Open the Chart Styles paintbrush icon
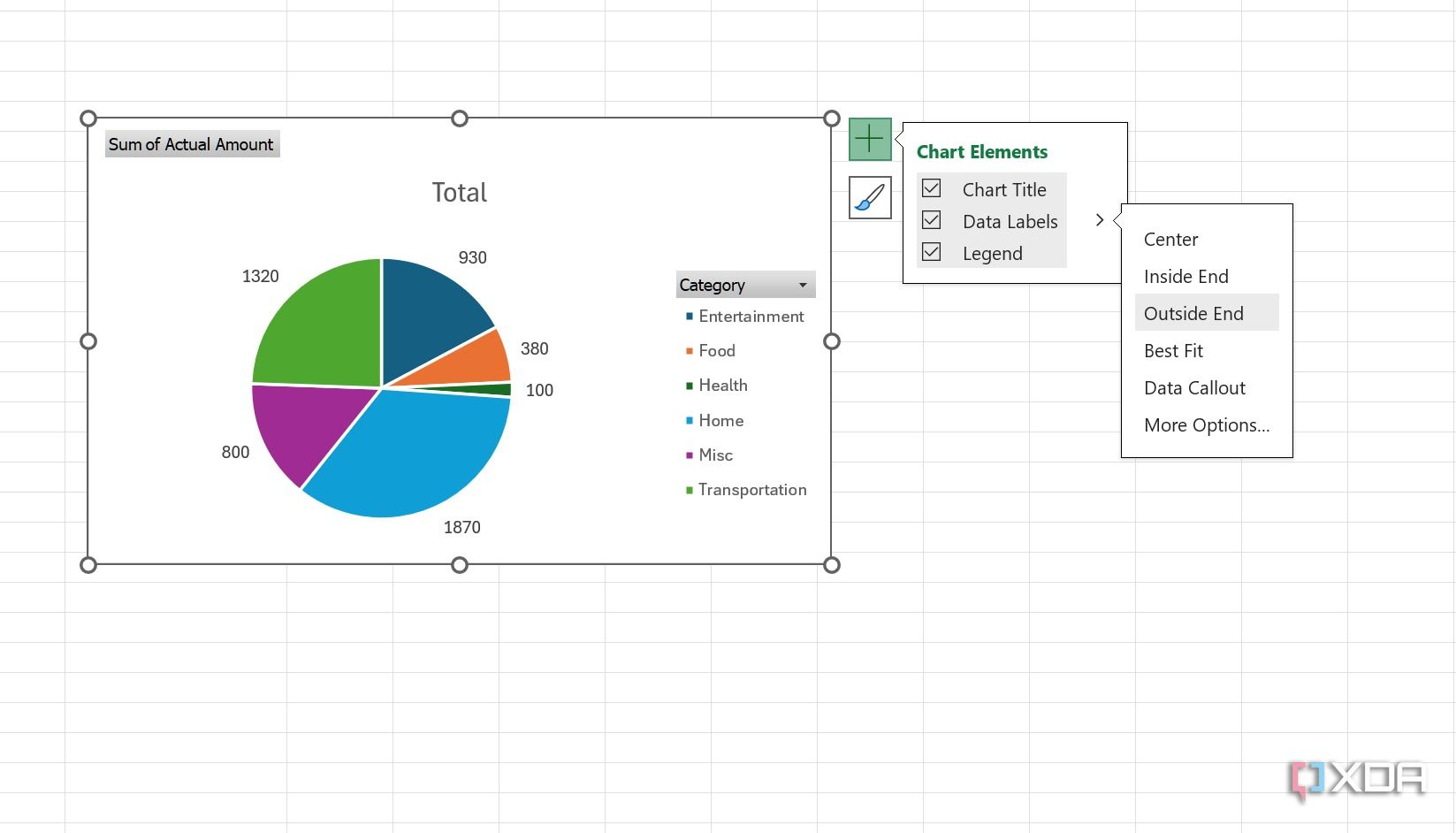The height and width of the screenshot is (833, 1456). pos(869,197)
